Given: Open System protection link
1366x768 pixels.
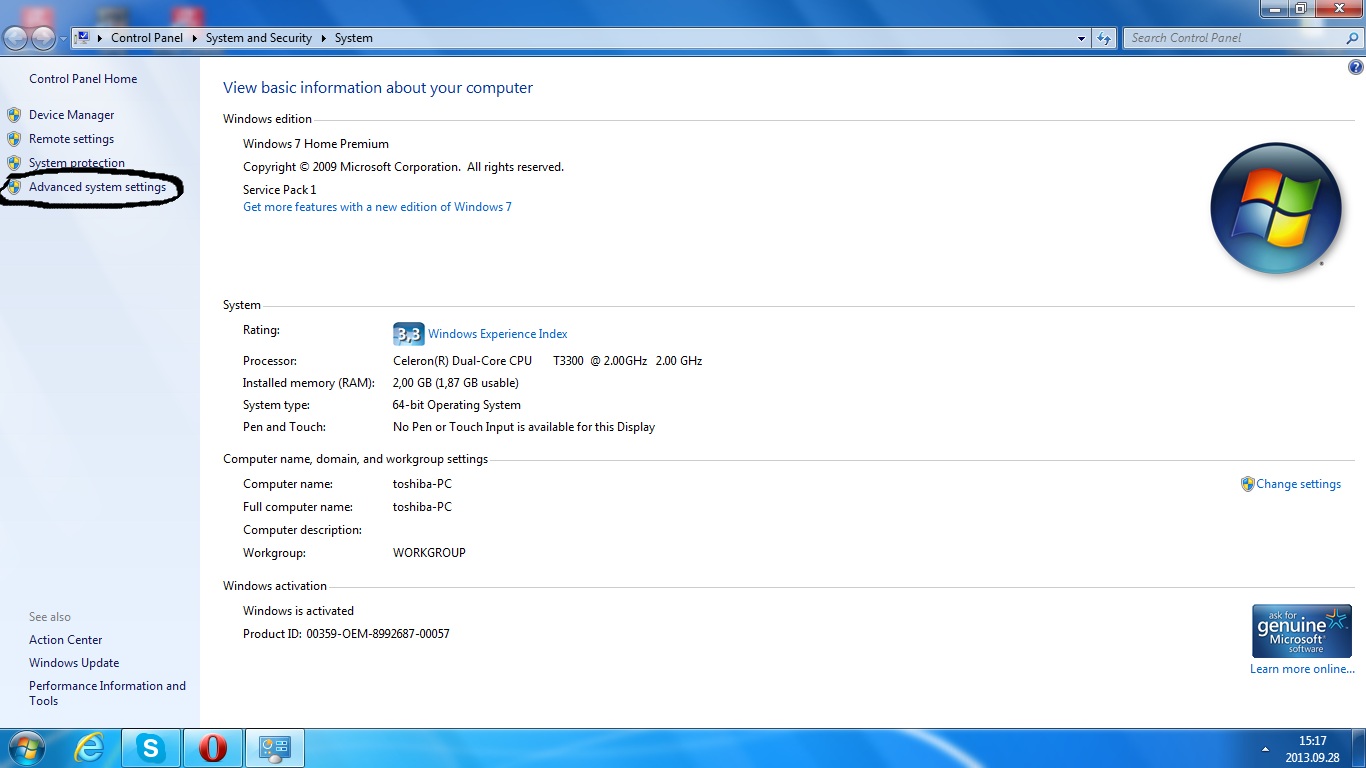Looking at the screenshot, I should [x=77, y=163].
